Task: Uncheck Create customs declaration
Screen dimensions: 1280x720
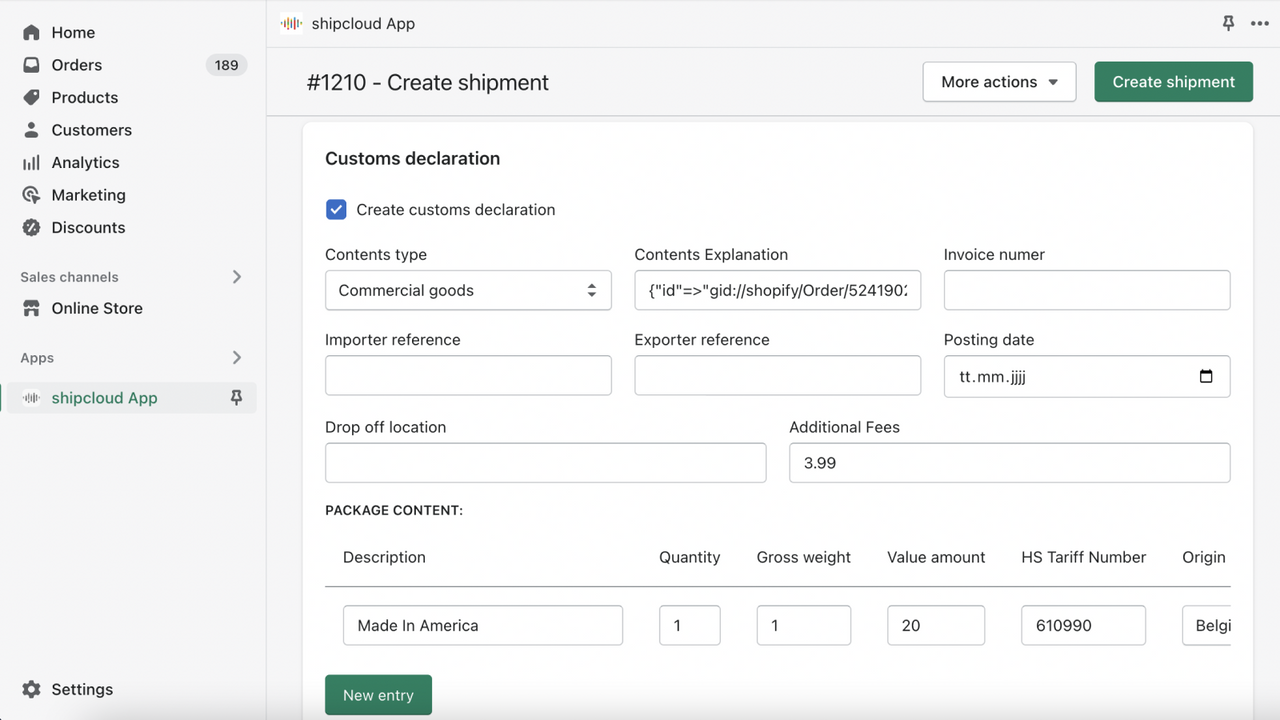Action: [336, 209]
